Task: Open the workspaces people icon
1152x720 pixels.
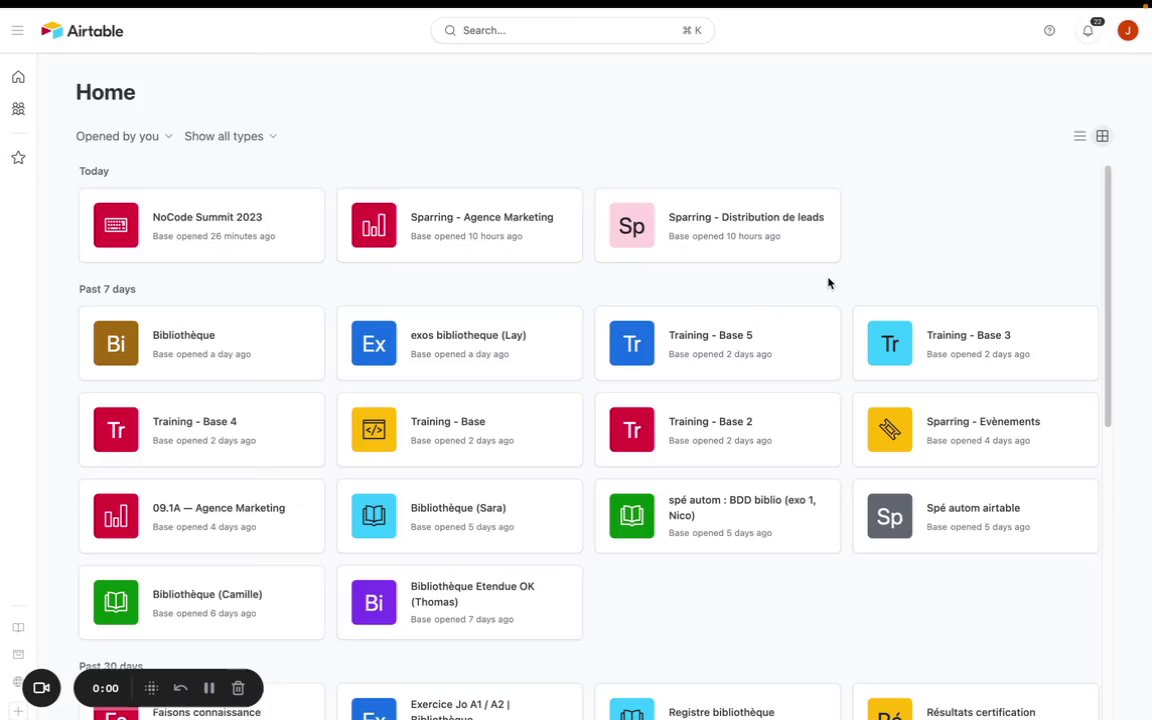Action: 18,109
